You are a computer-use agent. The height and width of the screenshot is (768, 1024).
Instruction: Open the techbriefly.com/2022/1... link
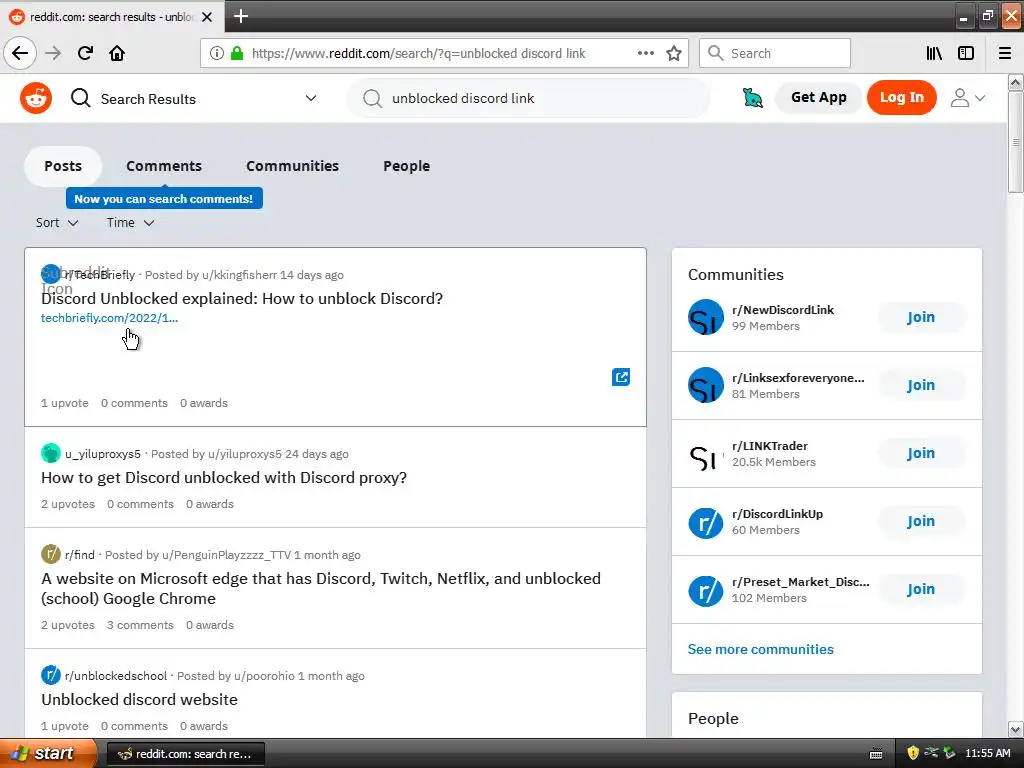(109, 318)
